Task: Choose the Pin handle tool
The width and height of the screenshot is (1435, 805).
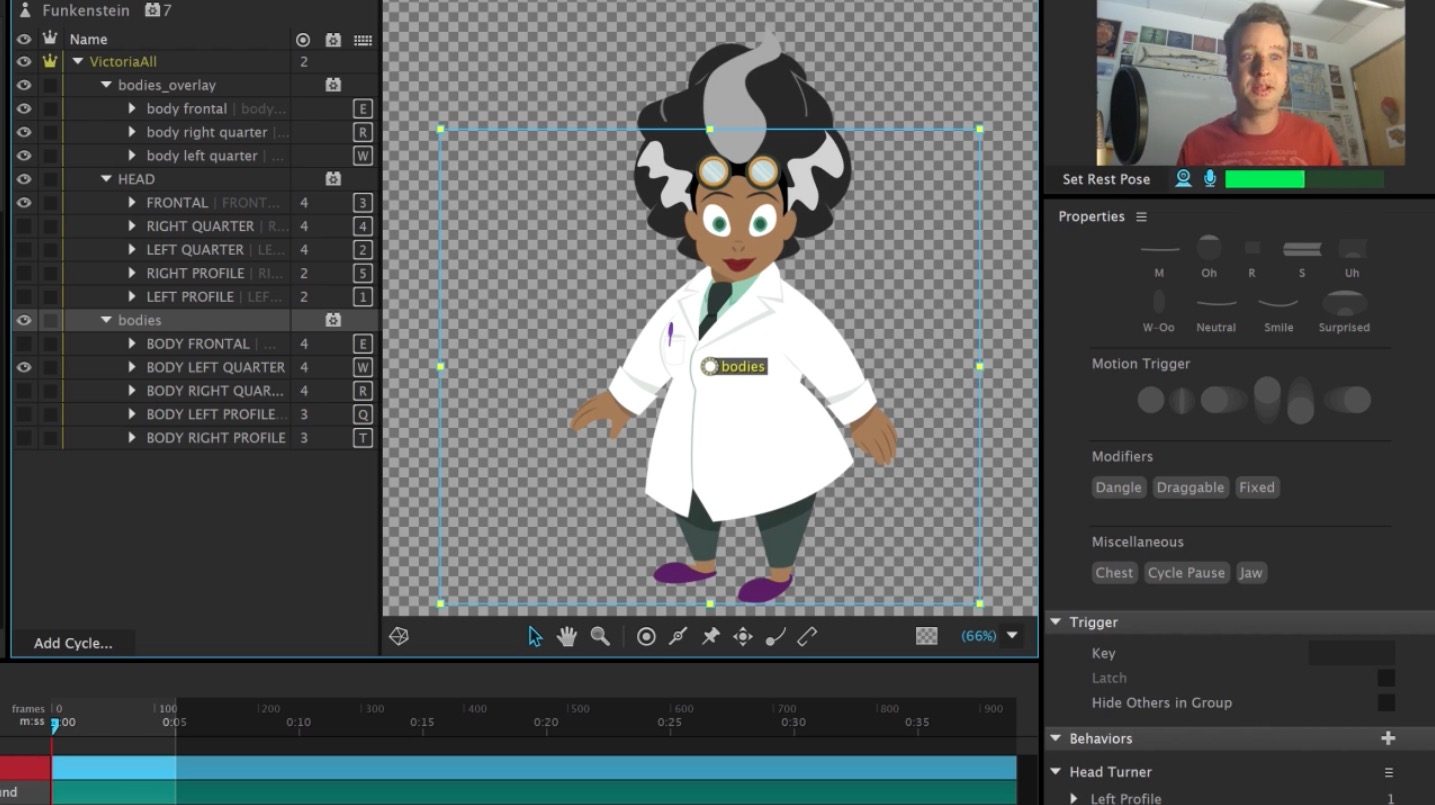Action: click(x=710, y=636)
